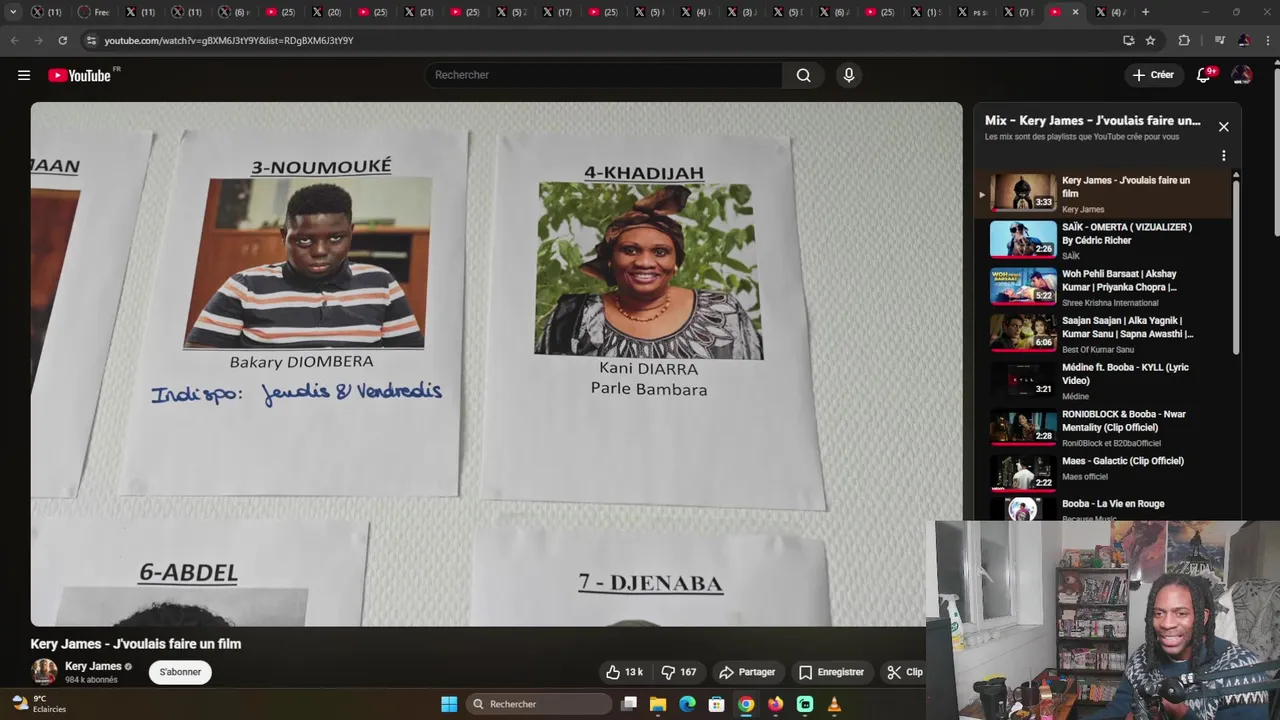Click the browser address bar URL

click(x=229, y=41)
